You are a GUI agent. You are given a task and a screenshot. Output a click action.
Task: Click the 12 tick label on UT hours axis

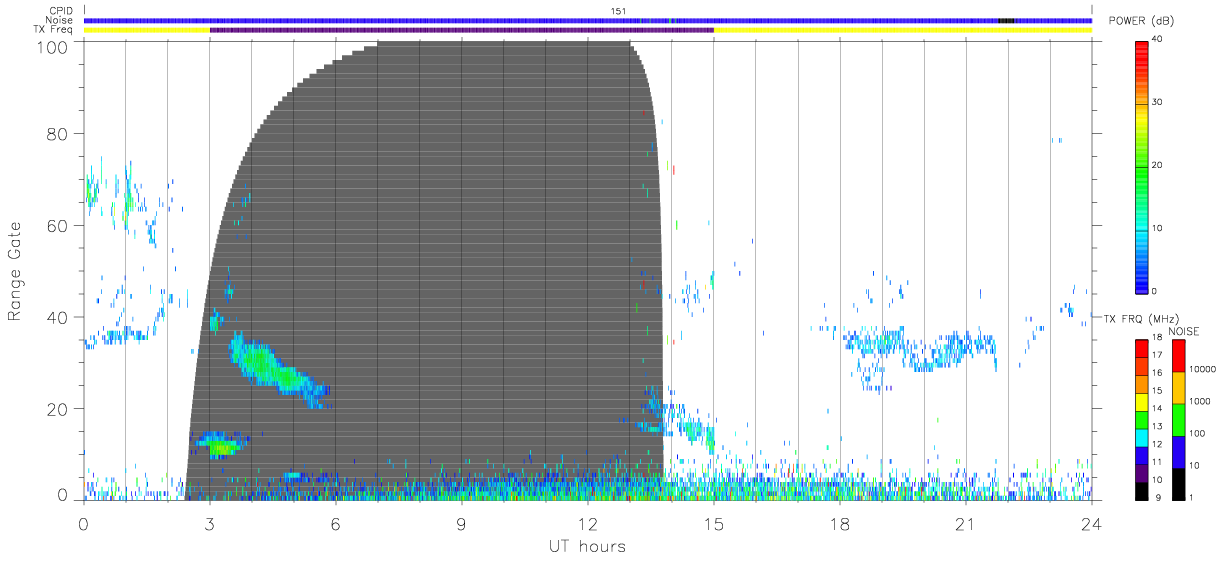pos(587,523)
